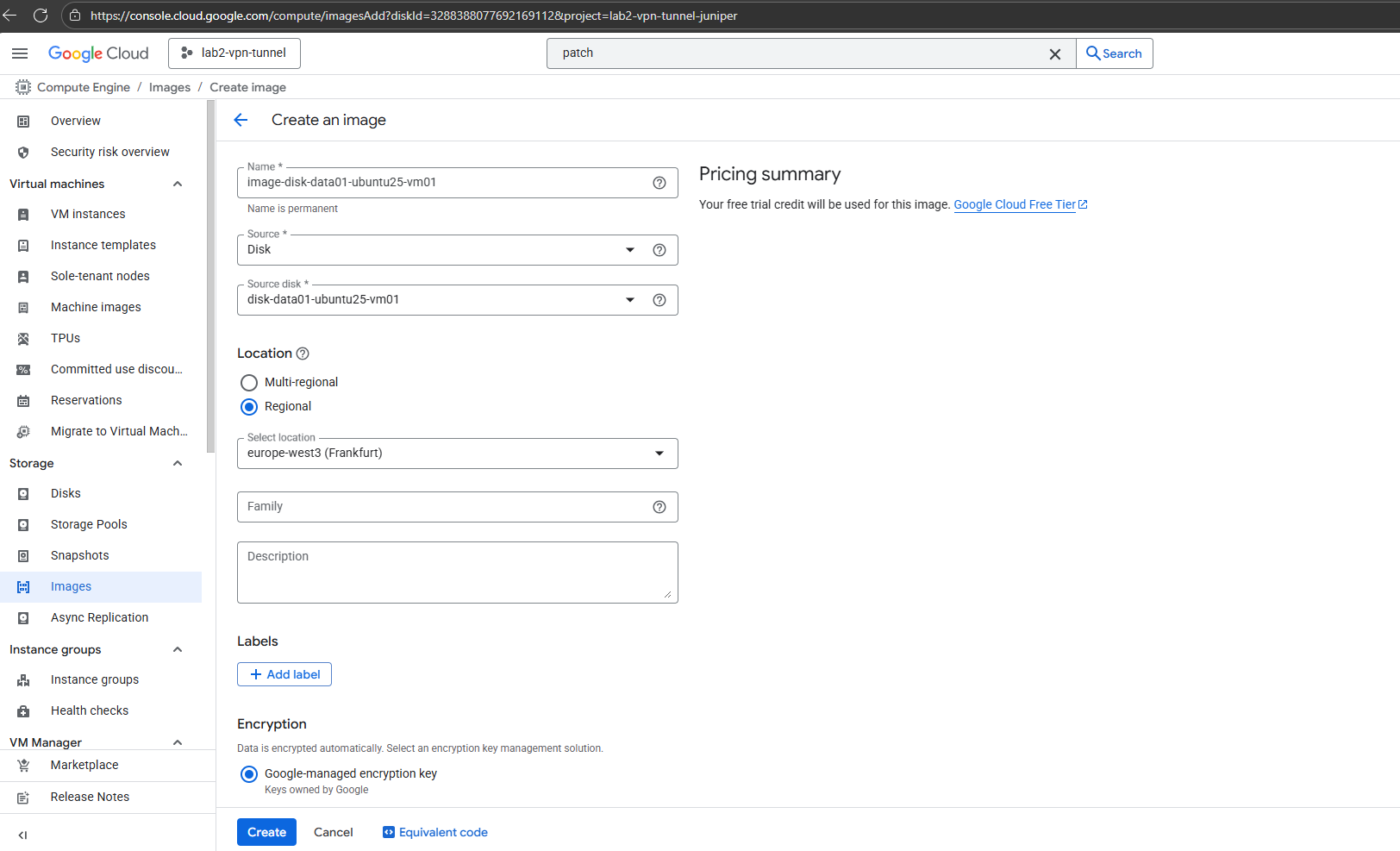
Task: Open the Source disk dropdown
Action: (x=458, y=300)
